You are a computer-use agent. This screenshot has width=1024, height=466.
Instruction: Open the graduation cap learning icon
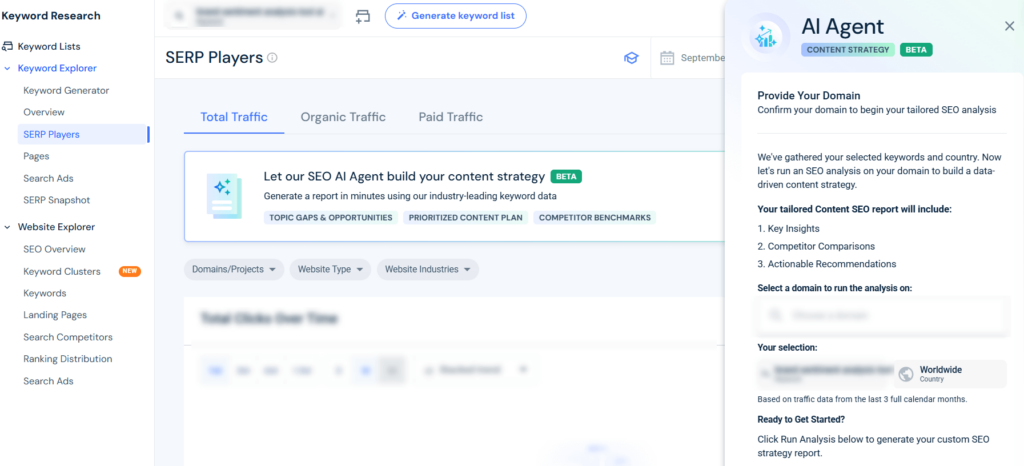coord(630,58)
